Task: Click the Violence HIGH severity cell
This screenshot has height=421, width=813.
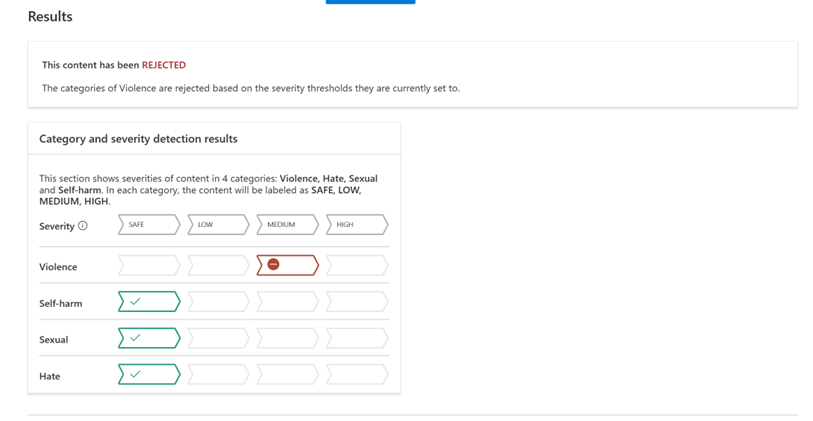Action: tap(357, 265)
